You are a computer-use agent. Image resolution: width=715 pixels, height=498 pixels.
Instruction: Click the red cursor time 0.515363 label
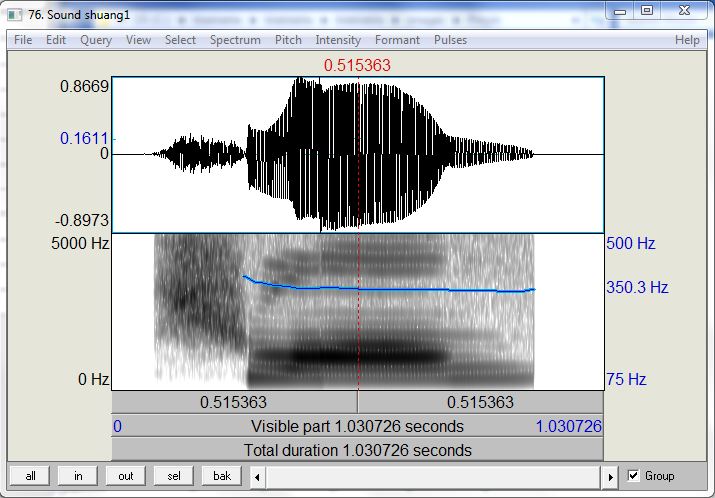pos(358,65)
